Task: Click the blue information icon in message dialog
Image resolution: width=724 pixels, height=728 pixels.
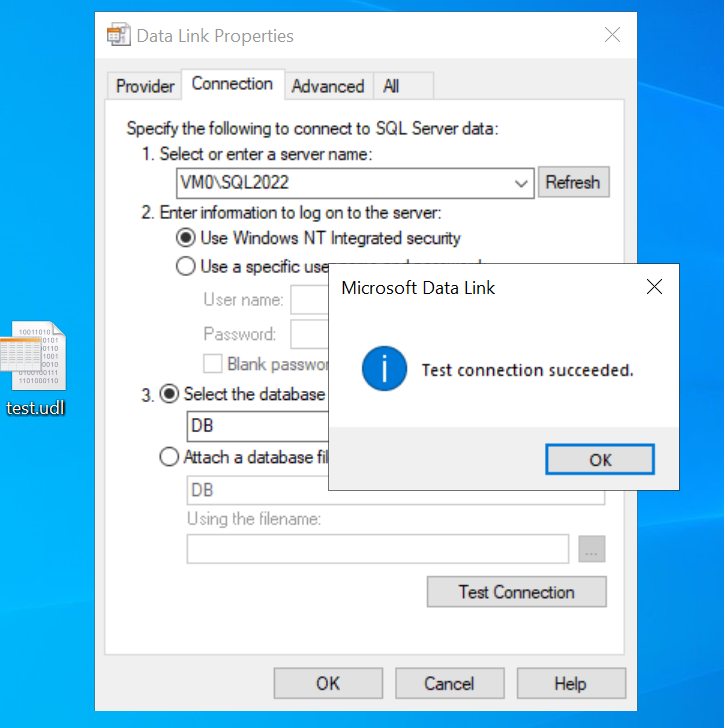Action: point(384,369)
